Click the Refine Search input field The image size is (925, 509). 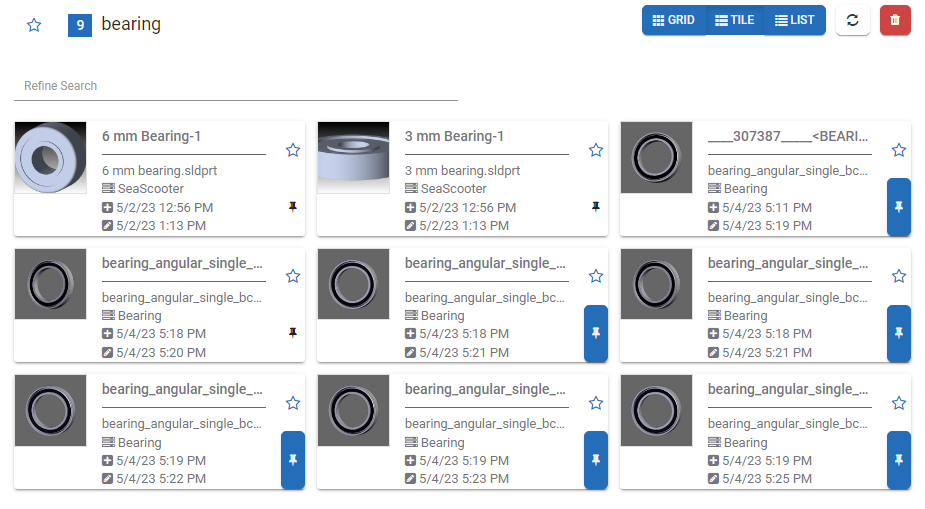(x=235, y=86)
